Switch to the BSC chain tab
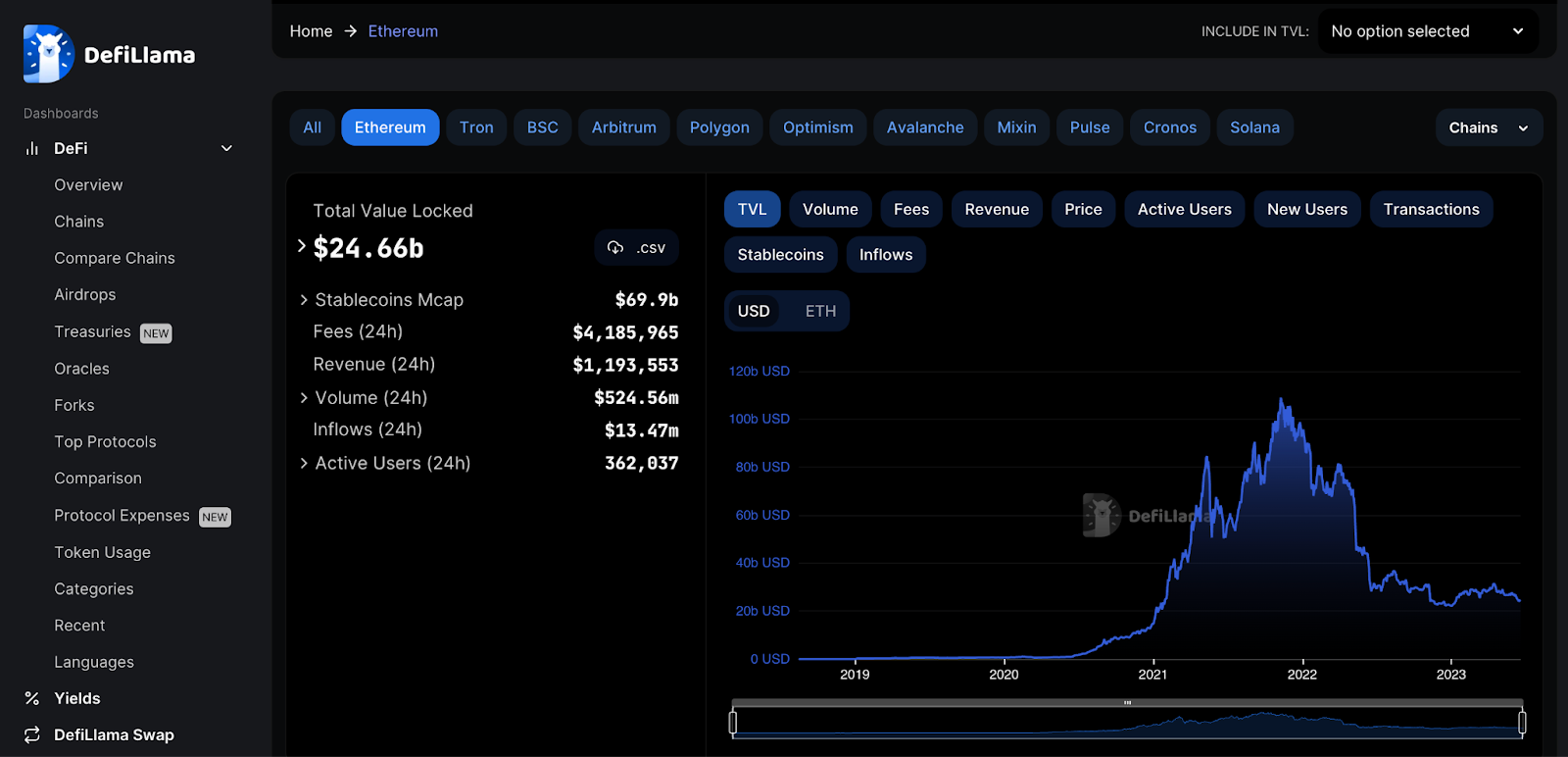 (542, 127)
